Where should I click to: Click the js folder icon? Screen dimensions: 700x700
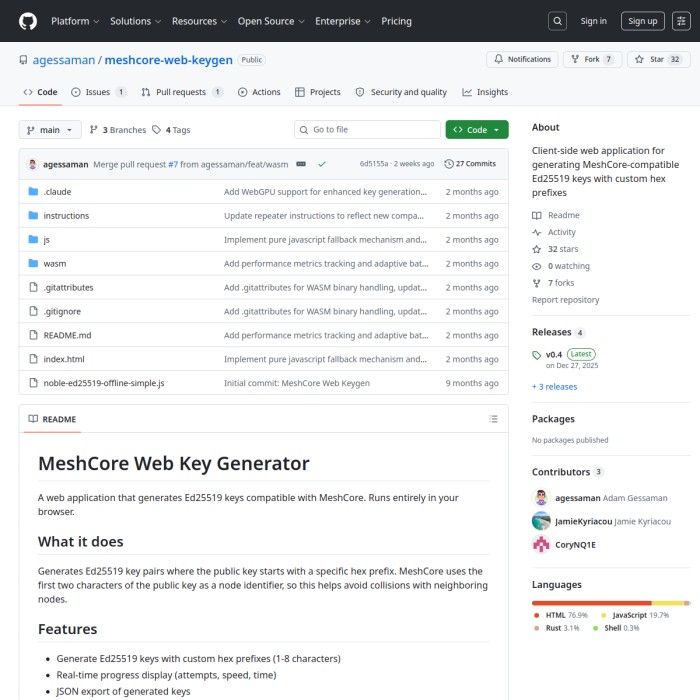click(x=33, y=239)
